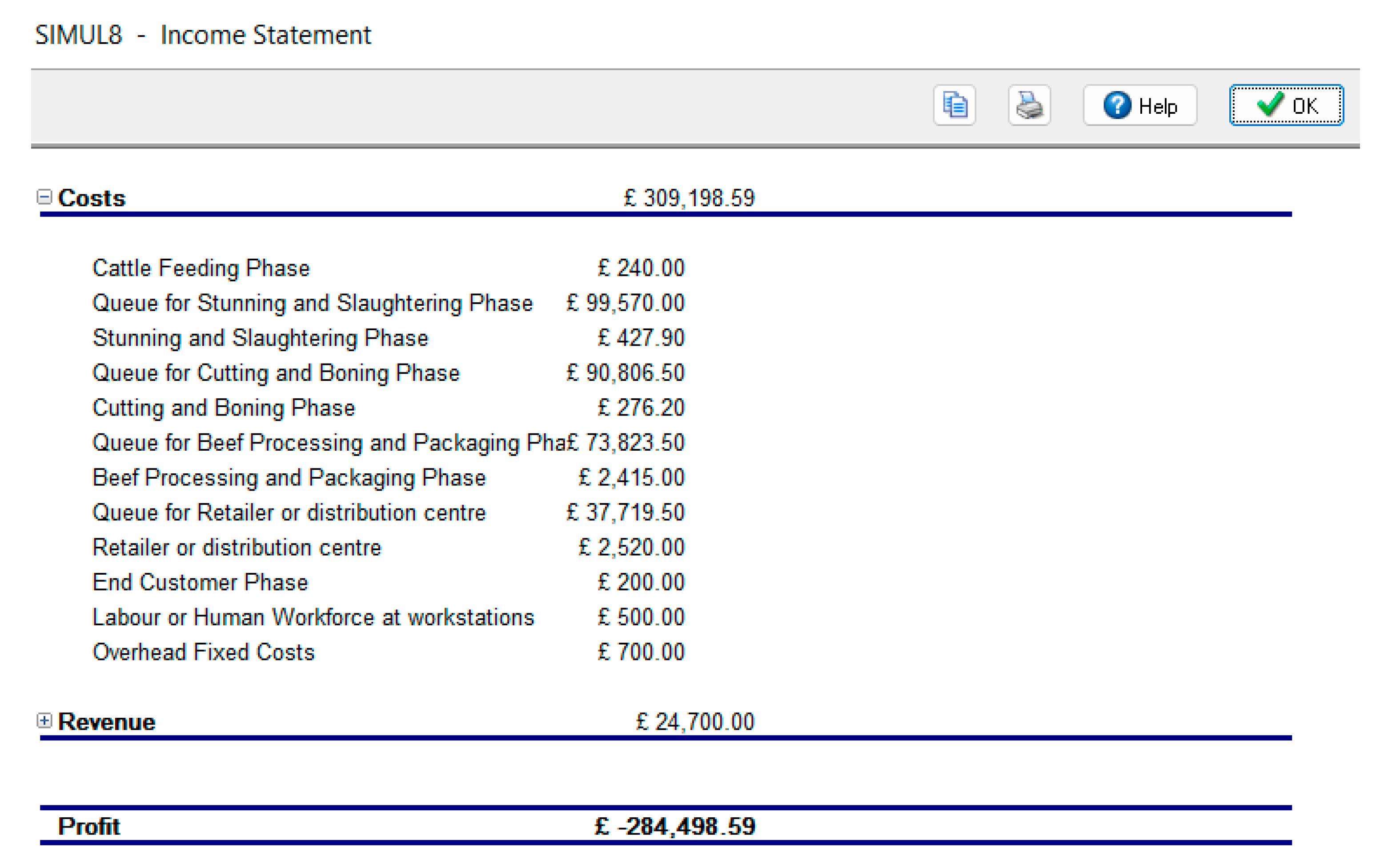The height and width of the screenshot is (868, 1384).
Task: Expand the Revenue section
Action: 44,720
